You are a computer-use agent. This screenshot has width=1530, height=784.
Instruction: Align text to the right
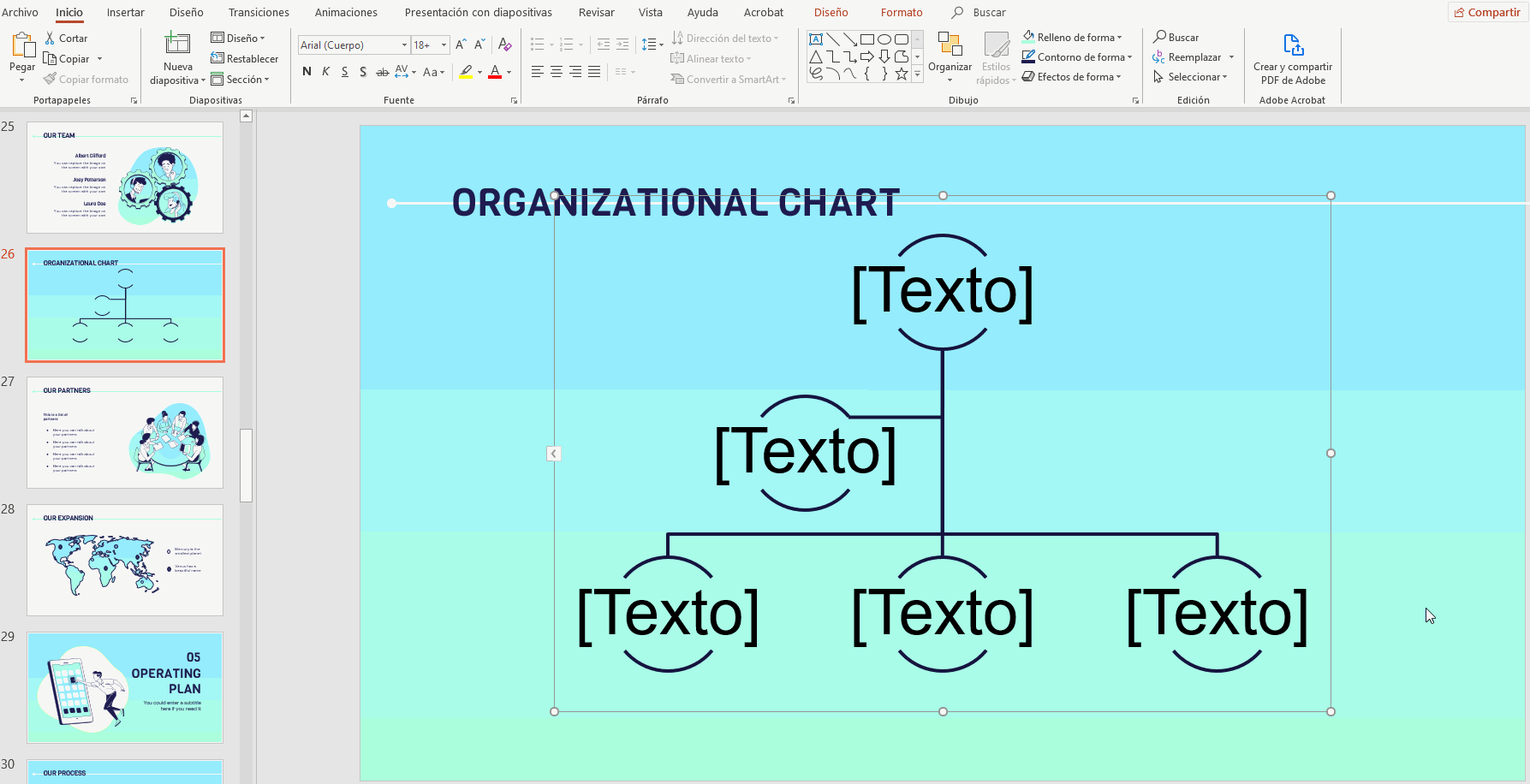[x=575, y=72]
